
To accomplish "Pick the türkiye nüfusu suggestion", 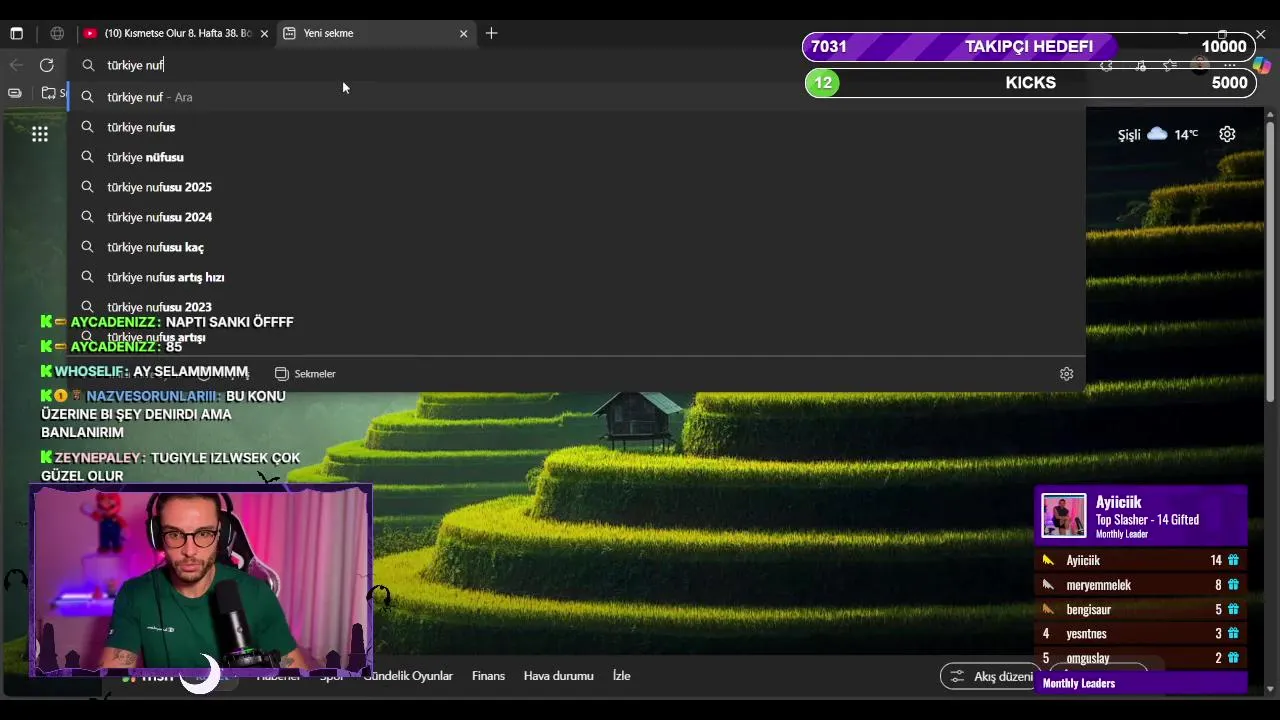I will (576, 157).
